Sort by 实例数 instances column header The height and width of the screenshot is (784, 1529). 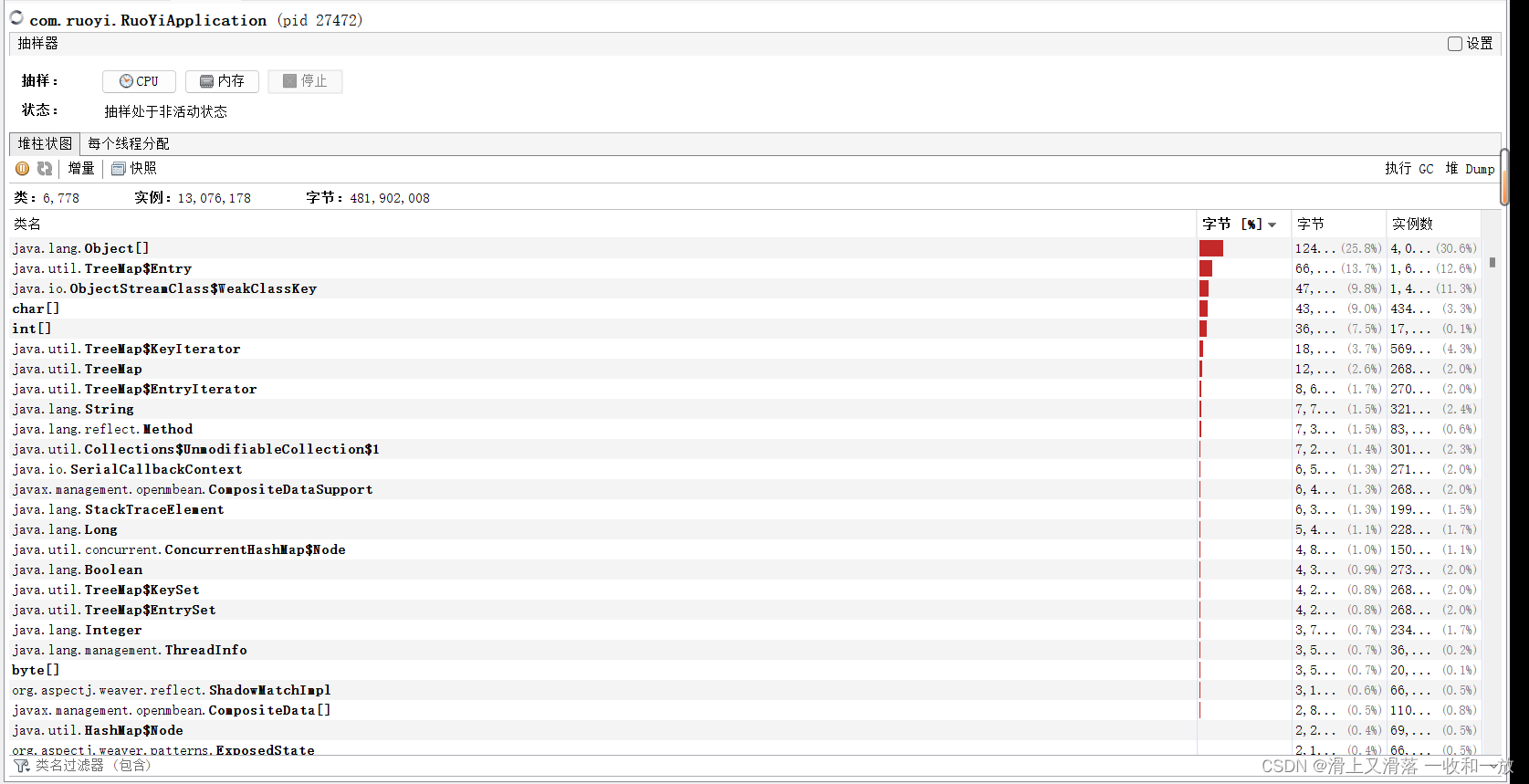click(1433, 224)
